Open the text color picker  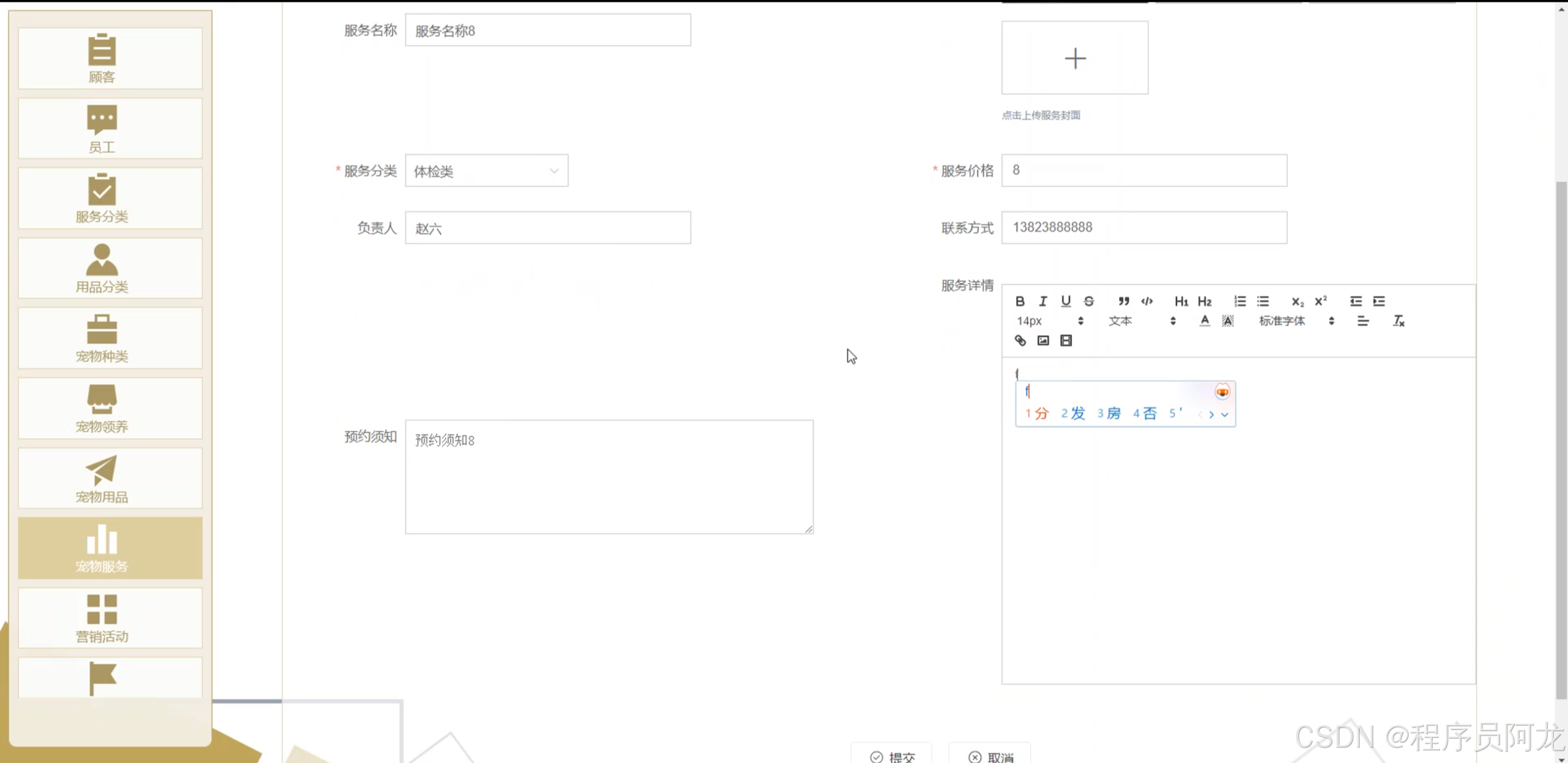1204,321
